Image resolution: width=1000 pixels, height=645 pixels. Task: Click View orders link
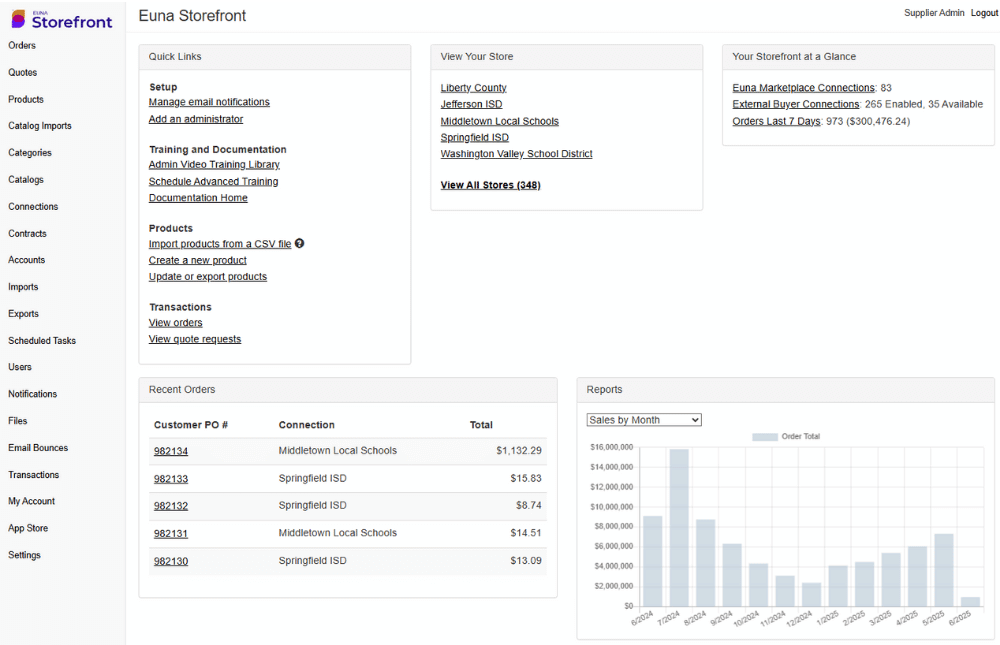tap(175, 323)
